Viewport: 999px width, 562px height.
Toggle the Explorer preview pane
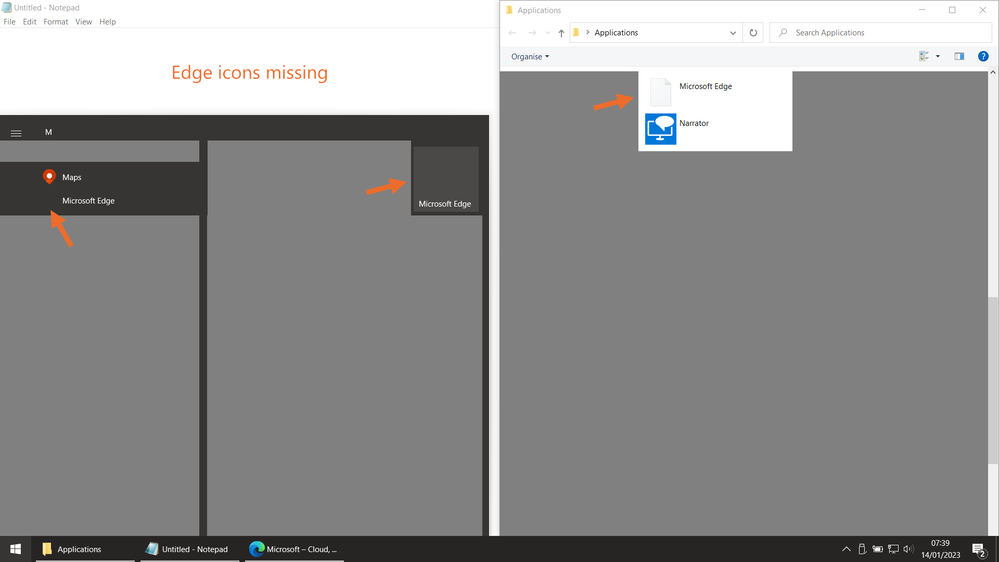[959, 57]
